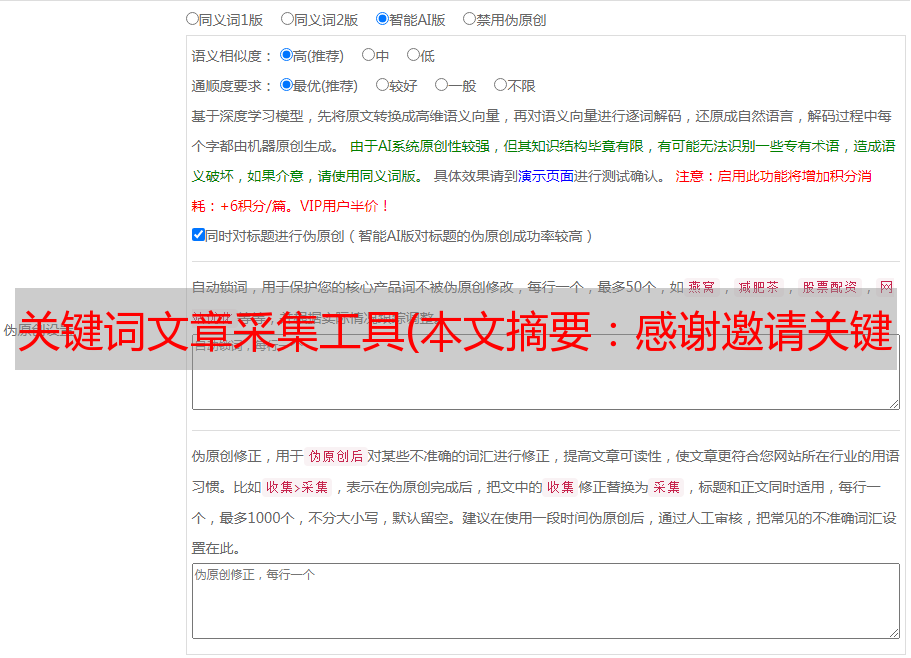Click the 减肥茶 example keyword tag
This screenshot has height=658, width=911.
click(759, 287)
